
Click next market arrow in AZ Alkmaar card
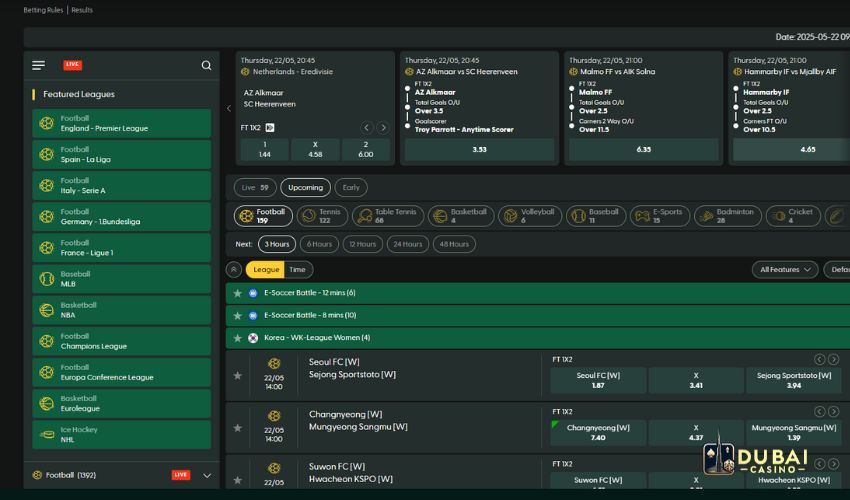[383, 128]
